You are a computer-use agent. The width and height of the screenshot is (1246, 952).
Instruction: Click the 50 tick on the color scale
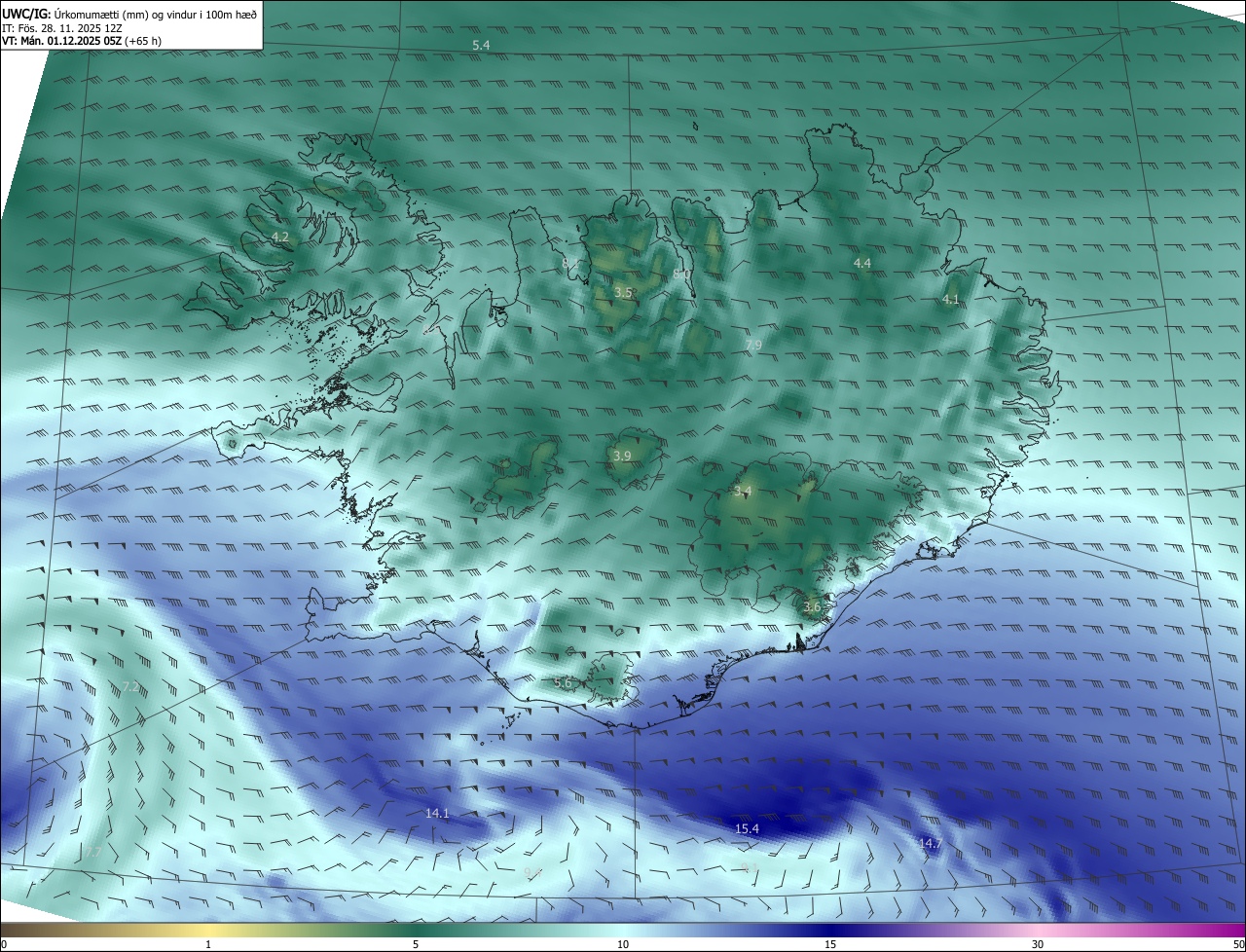pos(1238,945)
